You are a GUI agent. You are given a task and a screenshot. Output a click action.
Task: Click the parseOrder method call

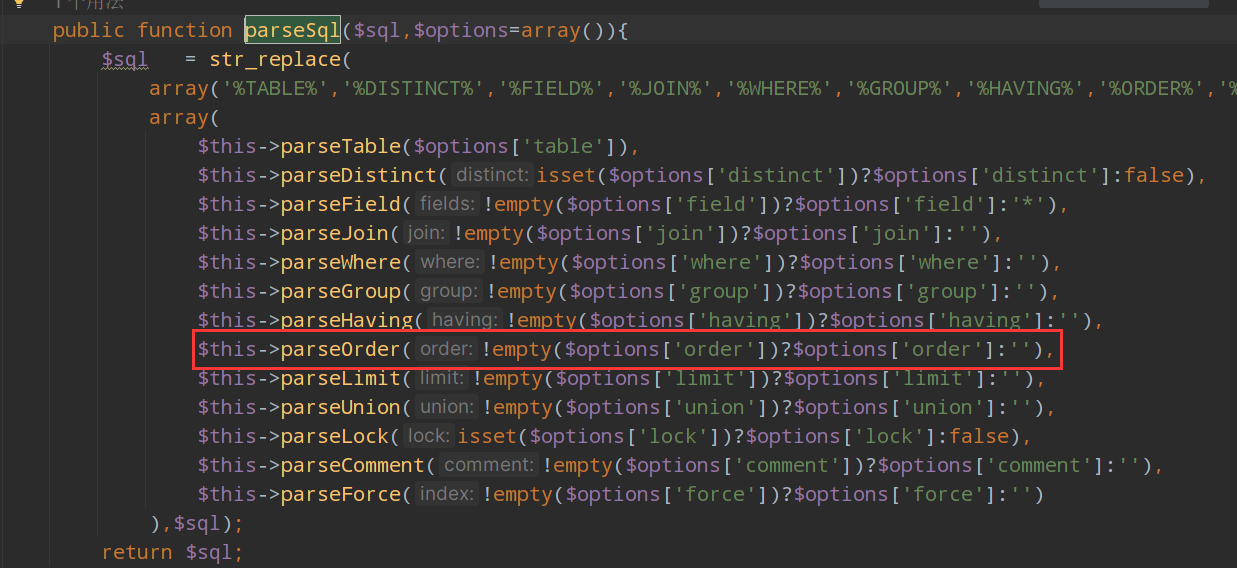click(341, 349)
